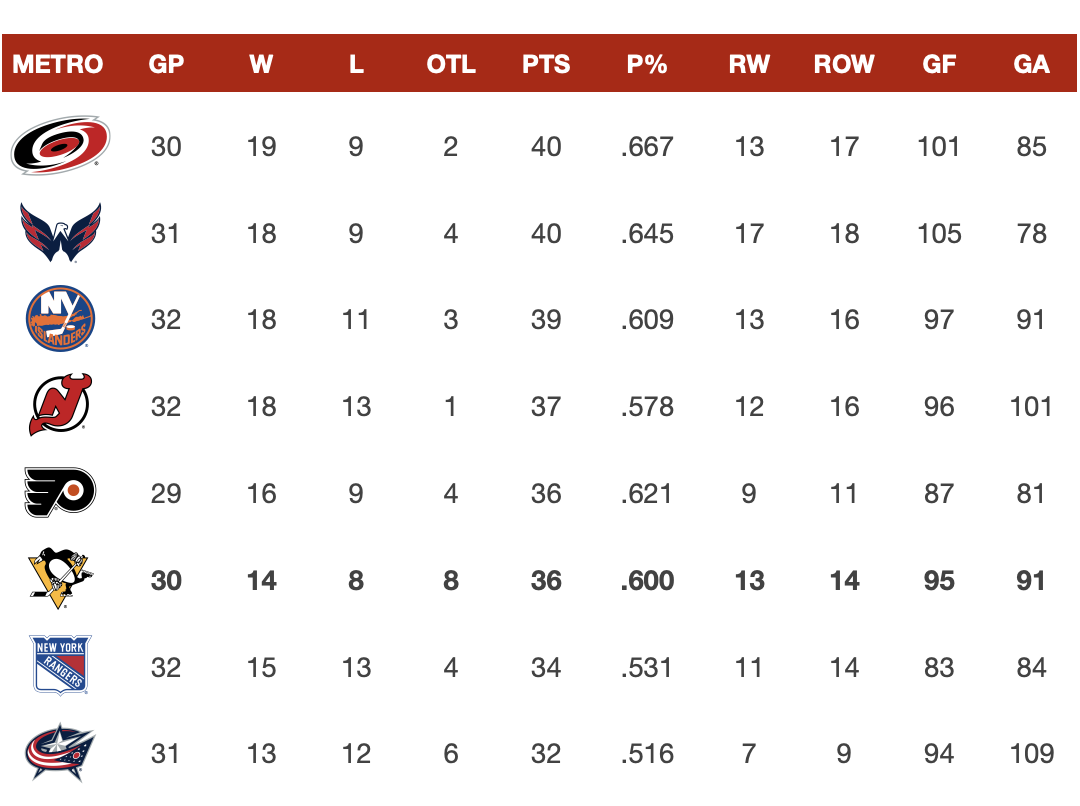Open the New Jersey Devils logo
This screenshot has width=1080, height=806.
tap(60, 406)
